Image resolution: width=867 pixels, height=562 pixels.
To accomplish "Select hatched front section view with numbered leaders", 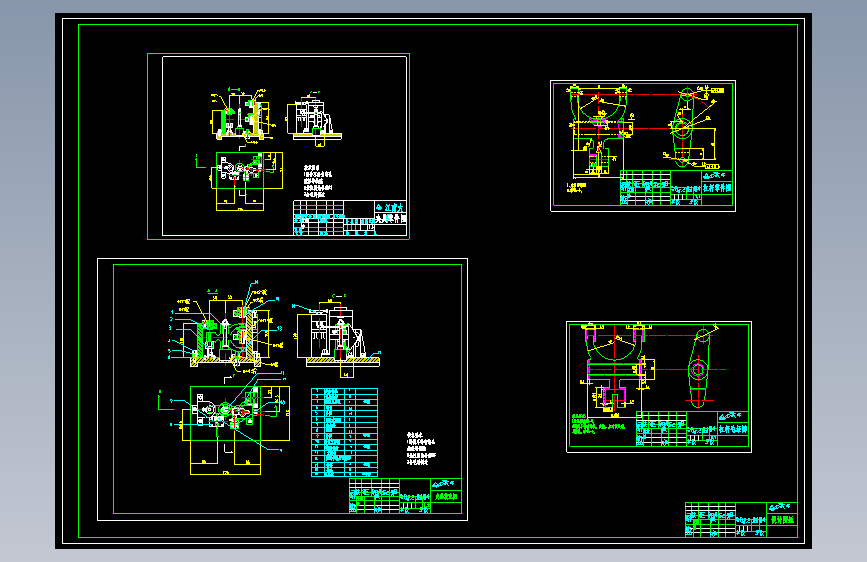I will 227,325.
